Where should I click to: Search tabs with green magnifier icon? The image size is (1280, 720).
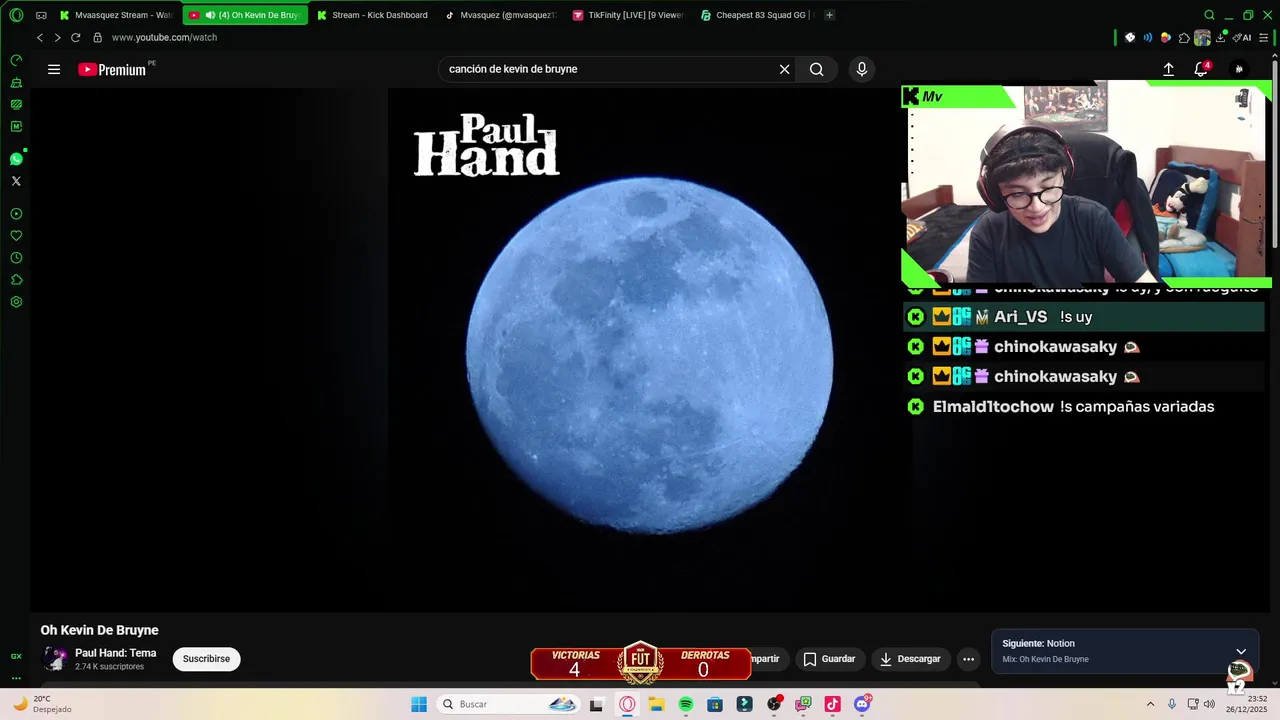(1209, 15)
